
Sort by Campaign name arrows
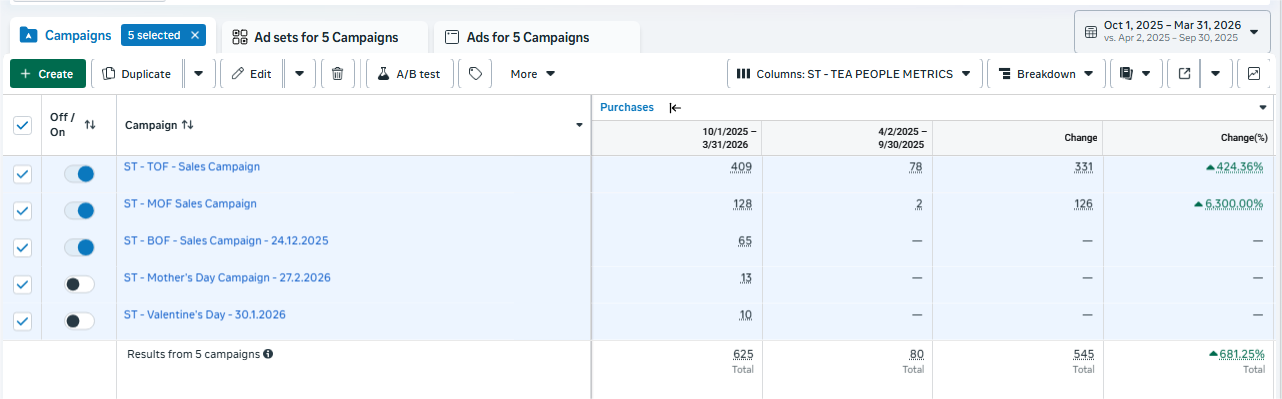click(187, 125)
